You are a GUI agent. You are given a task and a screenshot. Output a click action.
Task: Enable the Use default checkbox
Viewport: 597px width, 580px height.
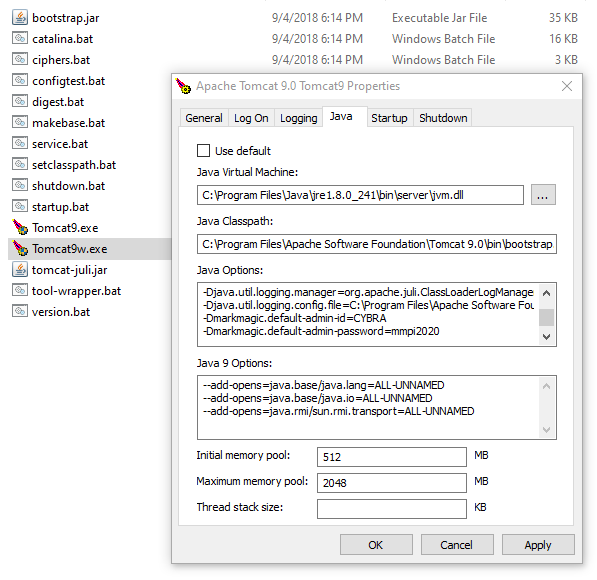point(203,150)
